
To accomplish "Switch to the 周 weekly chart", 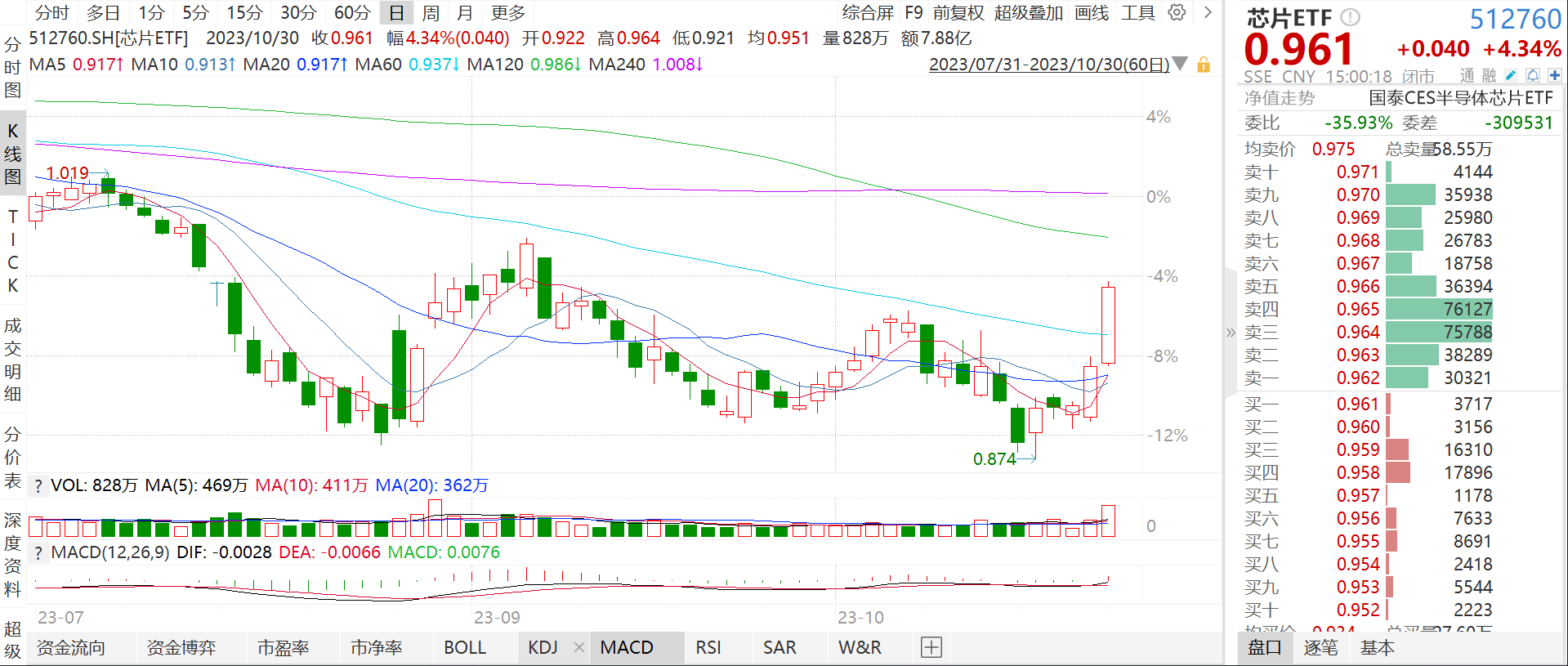I will (431, 13).
